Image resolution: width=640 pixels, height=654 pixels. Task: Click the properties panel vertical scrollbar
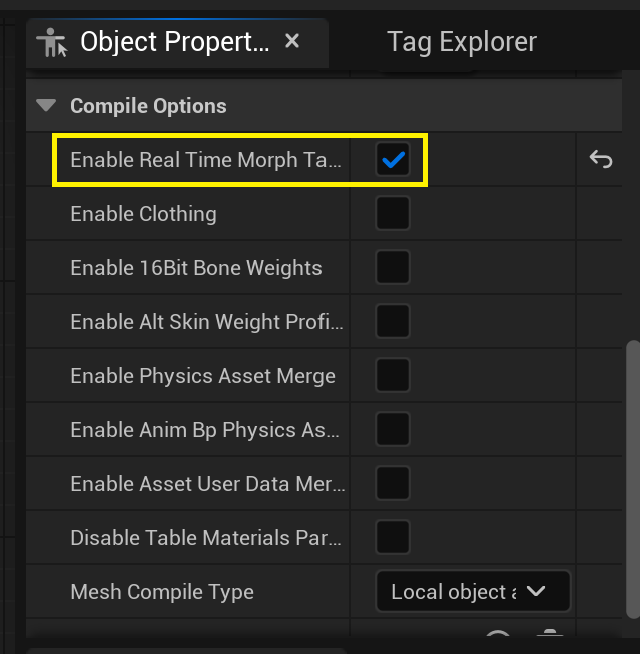point(633,480)
